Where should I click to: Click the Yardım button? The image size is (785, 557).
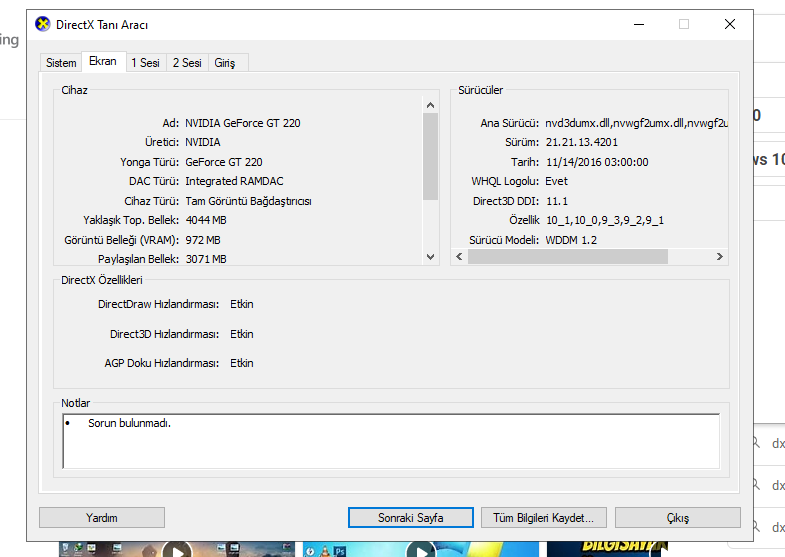tap(102, 517)
